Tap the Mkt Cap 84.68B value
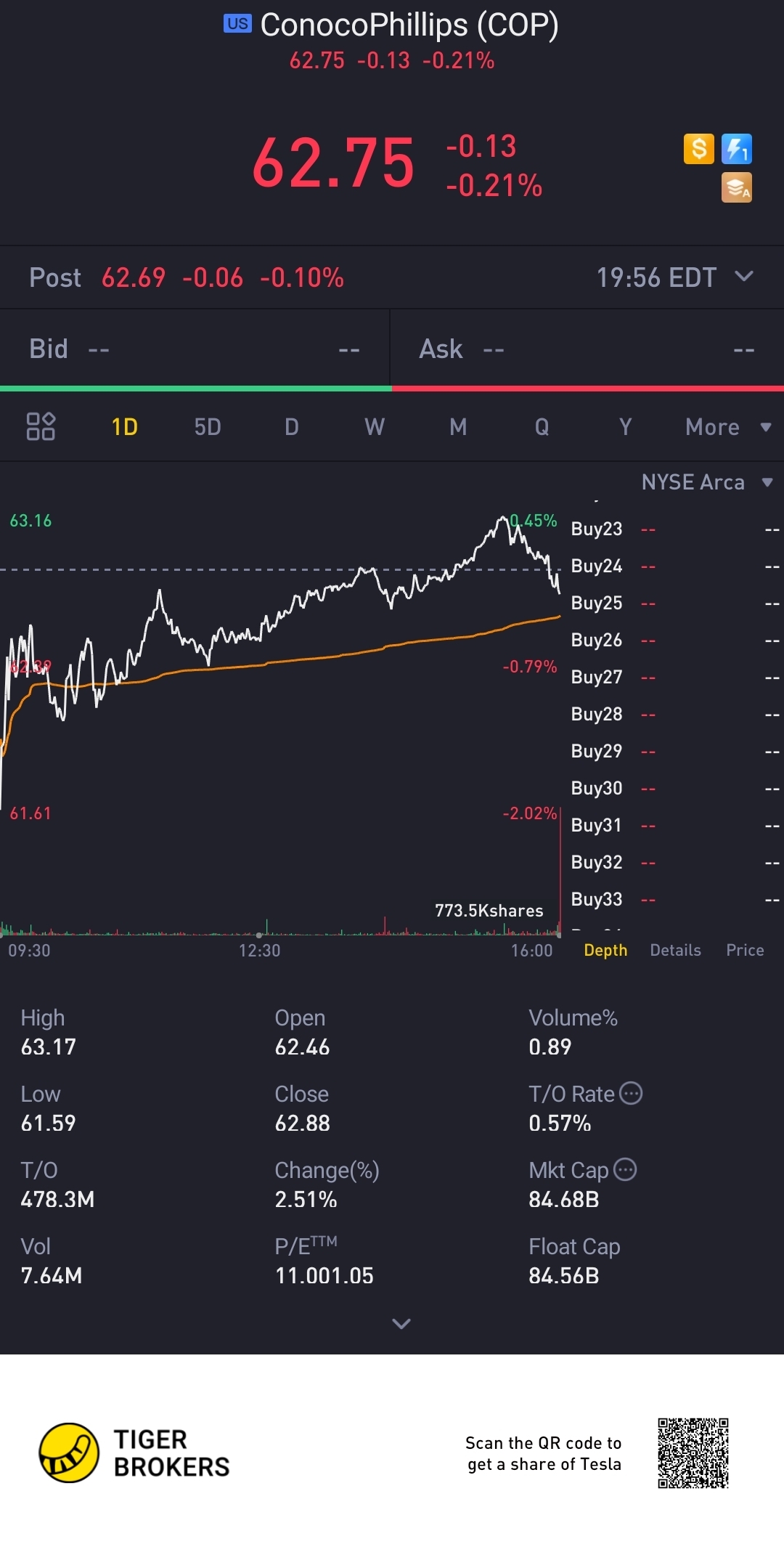Screen dimensions: 784x1552 click(x=564, y=1199)
